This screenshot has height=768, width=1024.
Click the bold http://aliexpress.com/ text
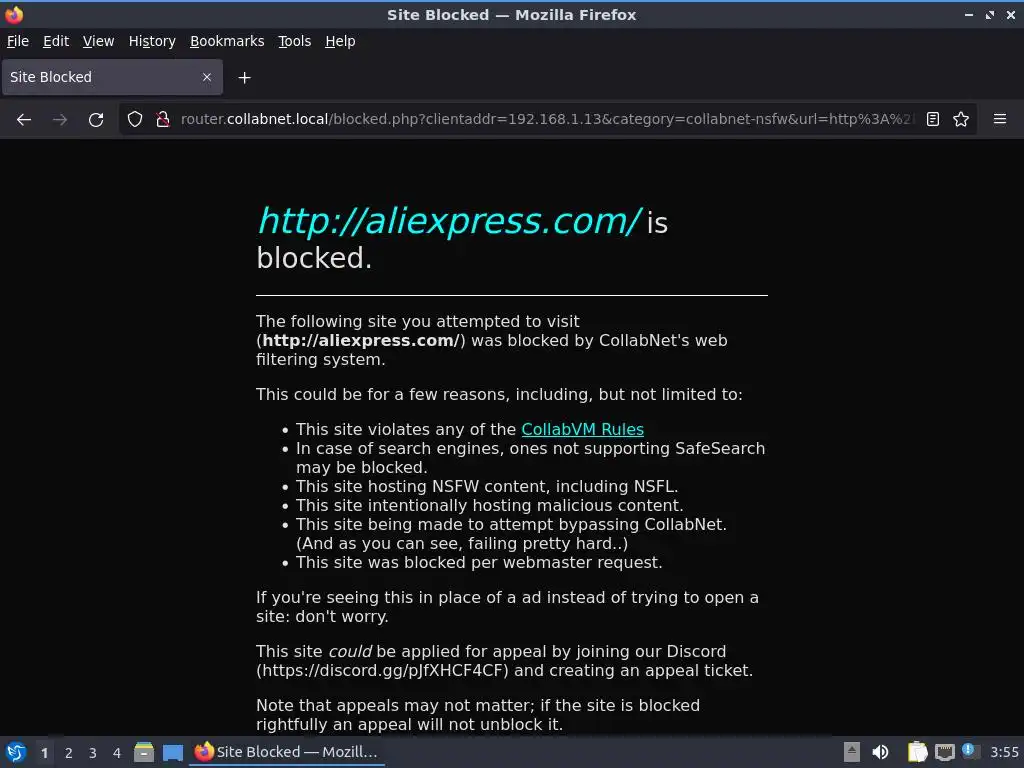point(360,340)
